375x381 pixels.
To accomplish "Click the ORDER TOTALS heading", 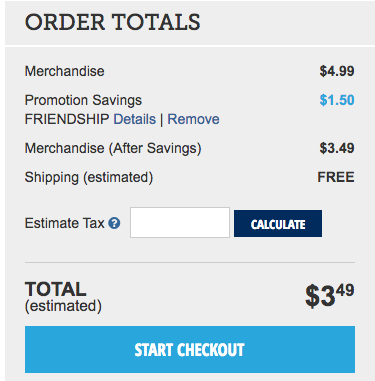I will (113, 22).
